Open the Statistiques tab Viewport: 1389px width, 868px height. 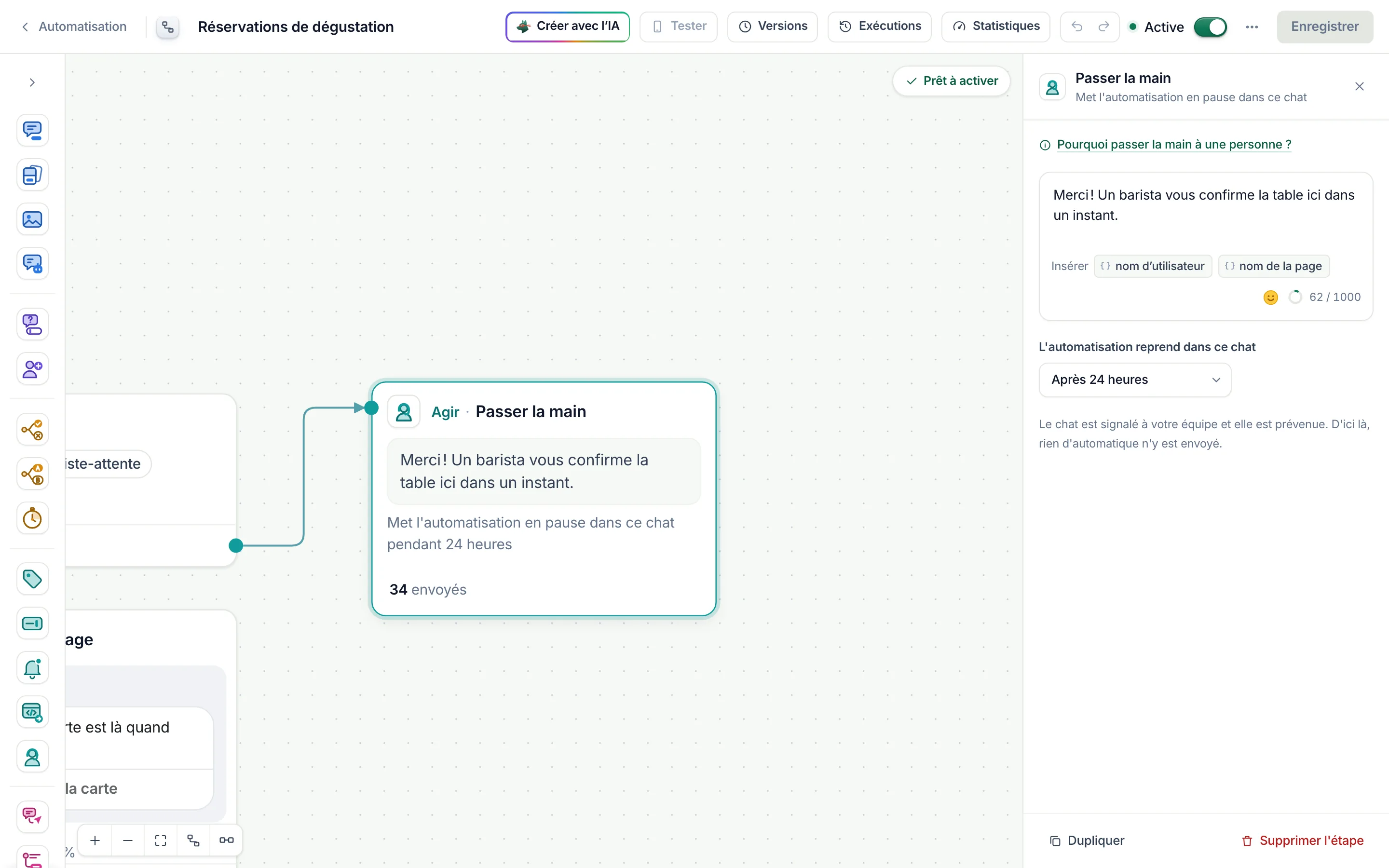click(996, 27)
